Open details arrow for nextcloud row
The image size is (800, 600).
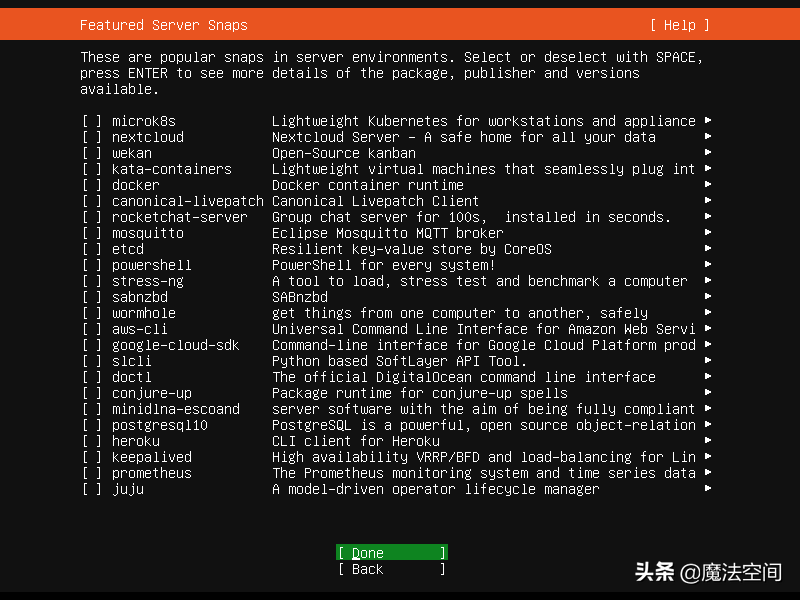click(708, 136)
